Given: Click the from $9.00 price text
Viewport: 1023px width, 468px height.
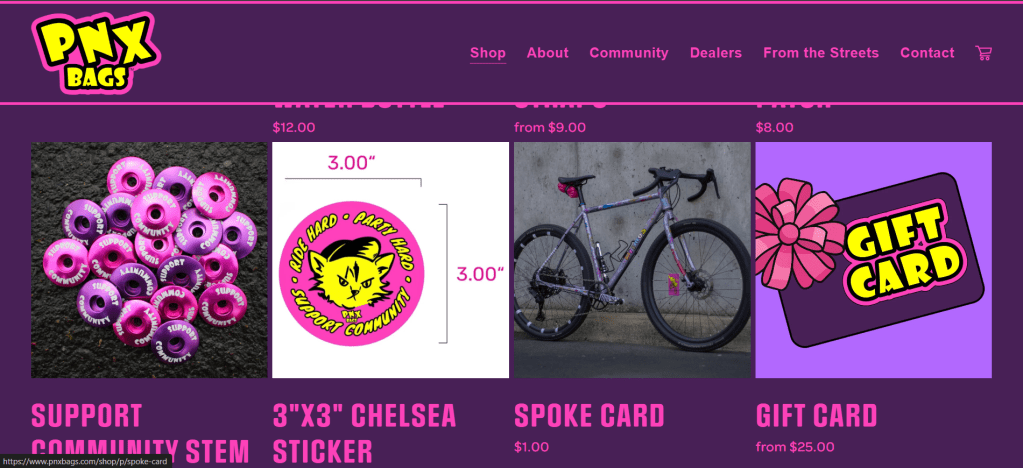Looking at the screenshot, I should [x=550, y=127].
